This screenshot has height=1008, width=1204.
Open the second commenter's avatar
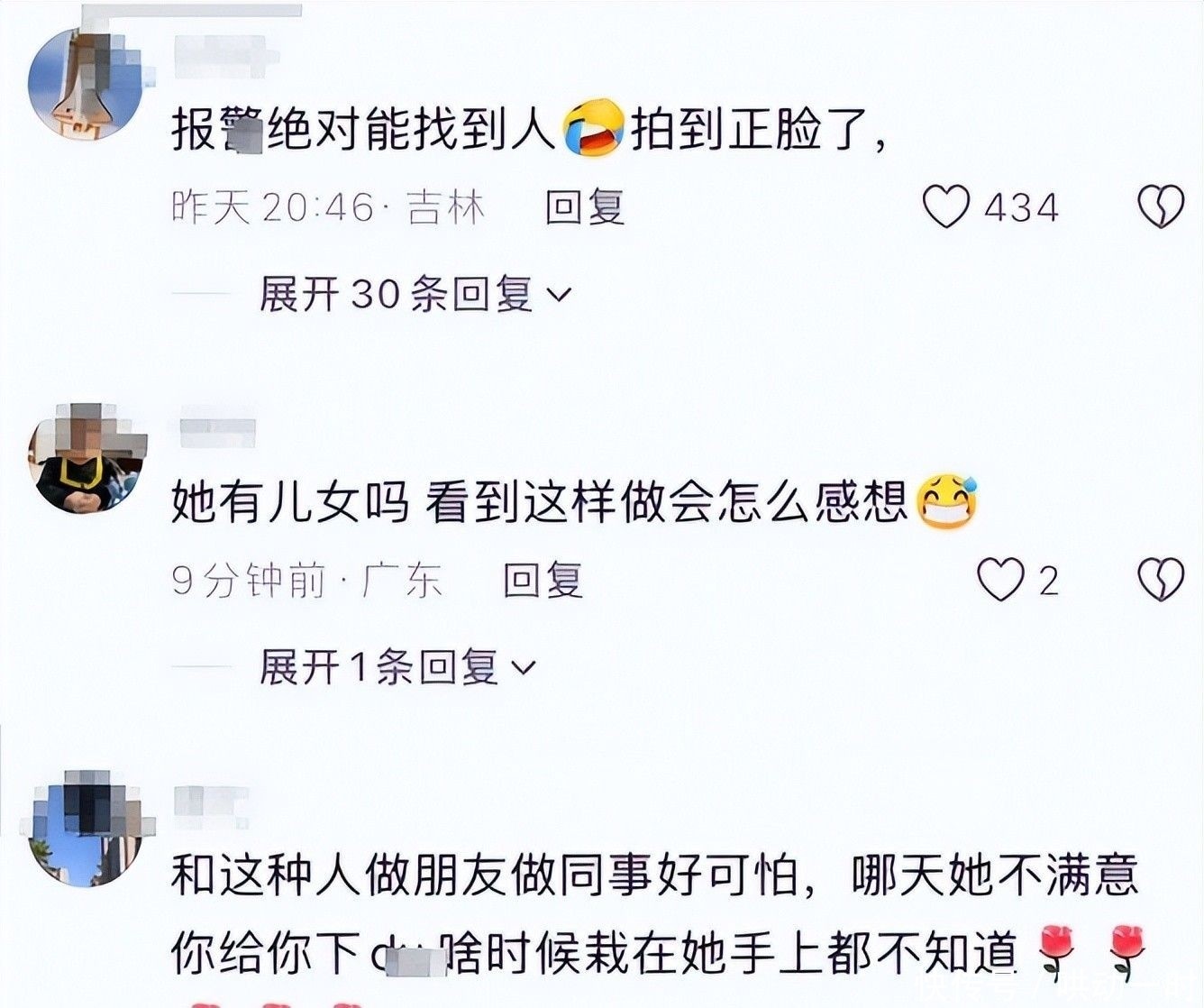coord(85,459)
